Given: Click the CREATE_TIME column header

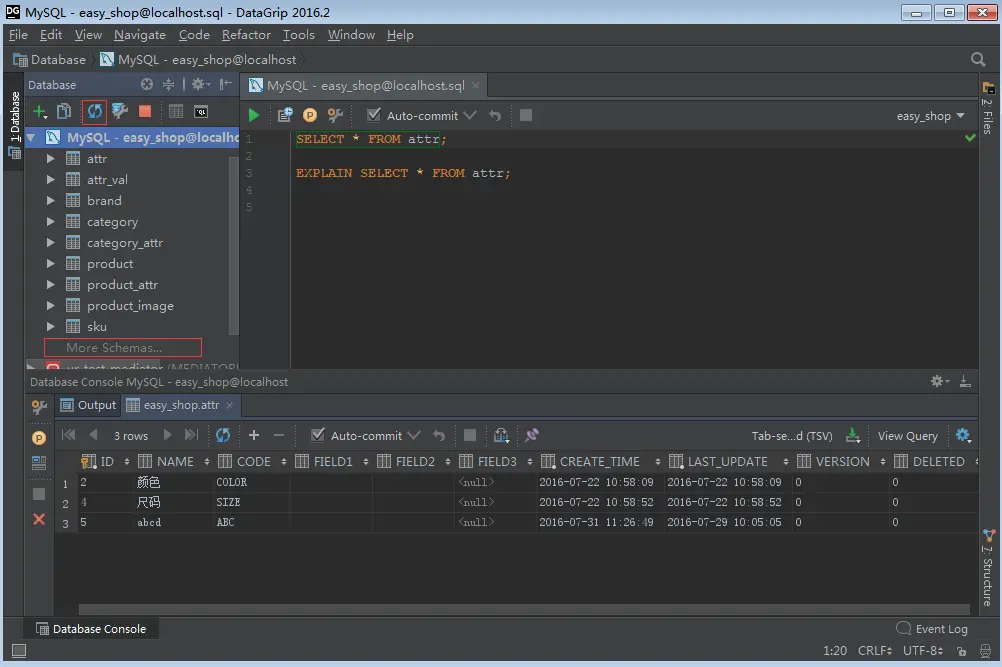Looking at the screenshot, I should [x=599, y=461].
